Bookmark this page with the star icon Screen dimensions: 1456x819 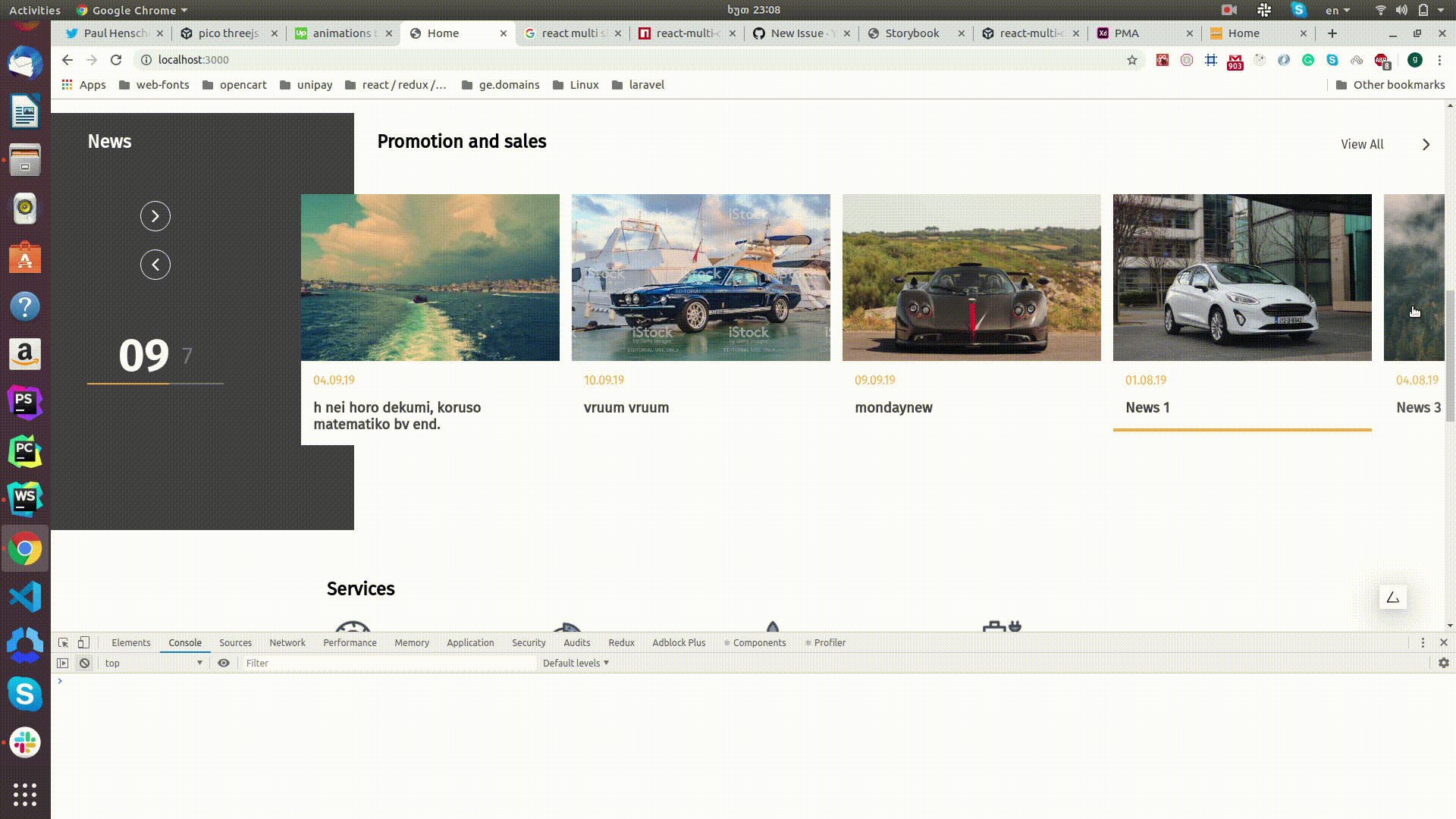click(1131, 59)
